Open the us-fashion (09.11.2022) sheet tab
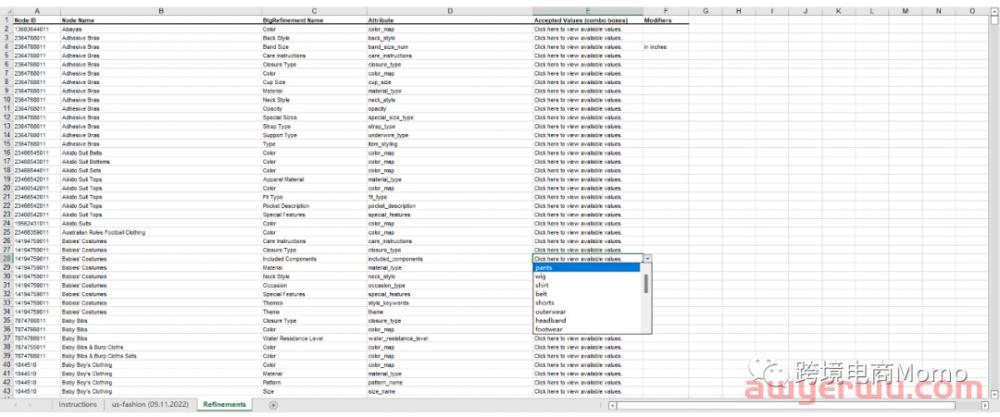 (x=148, y=405)
